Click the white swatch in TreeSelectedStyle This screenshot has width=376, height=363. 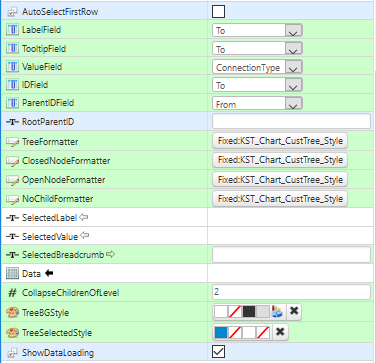pos(249,332)
